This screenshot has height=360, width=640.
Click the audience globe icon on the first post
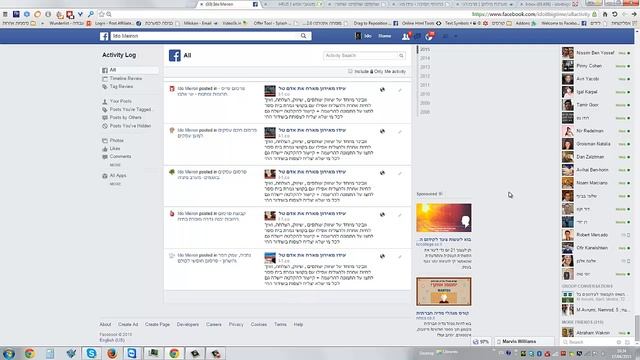pos(382,89)
